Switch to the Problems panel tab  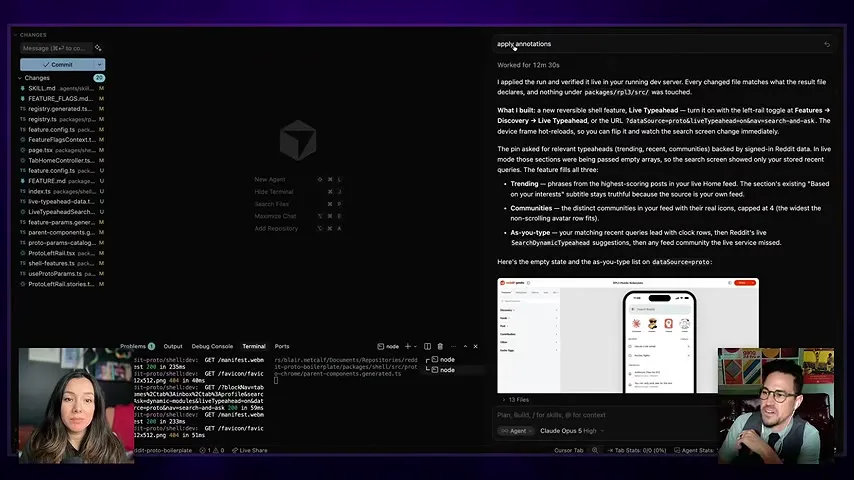pyautogui.click(x=133, y=347)
